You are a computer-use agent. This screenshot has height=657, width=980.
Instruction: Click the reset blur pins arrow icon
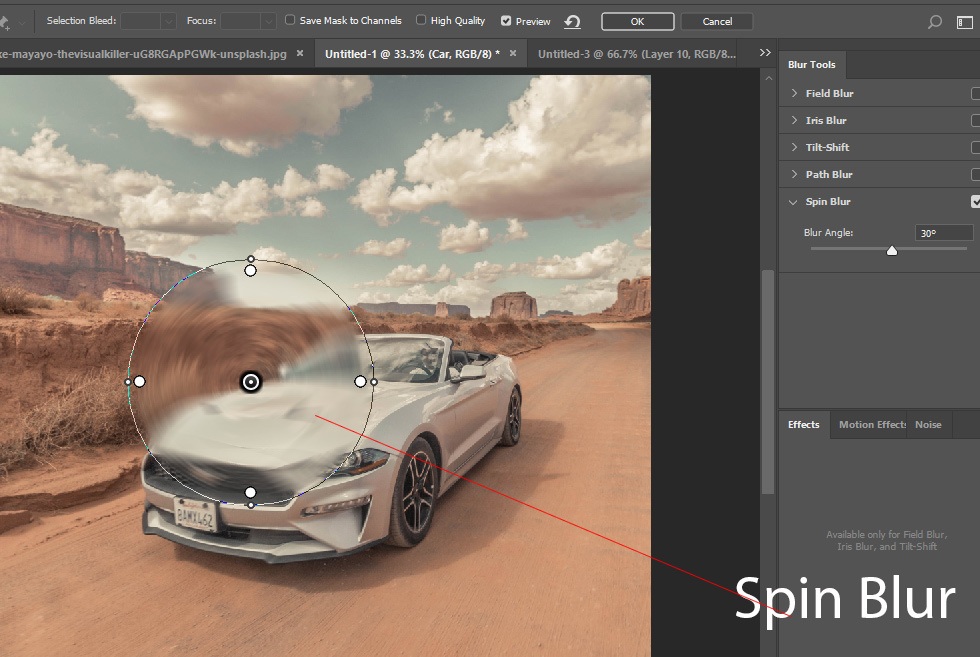pos(572,21)
